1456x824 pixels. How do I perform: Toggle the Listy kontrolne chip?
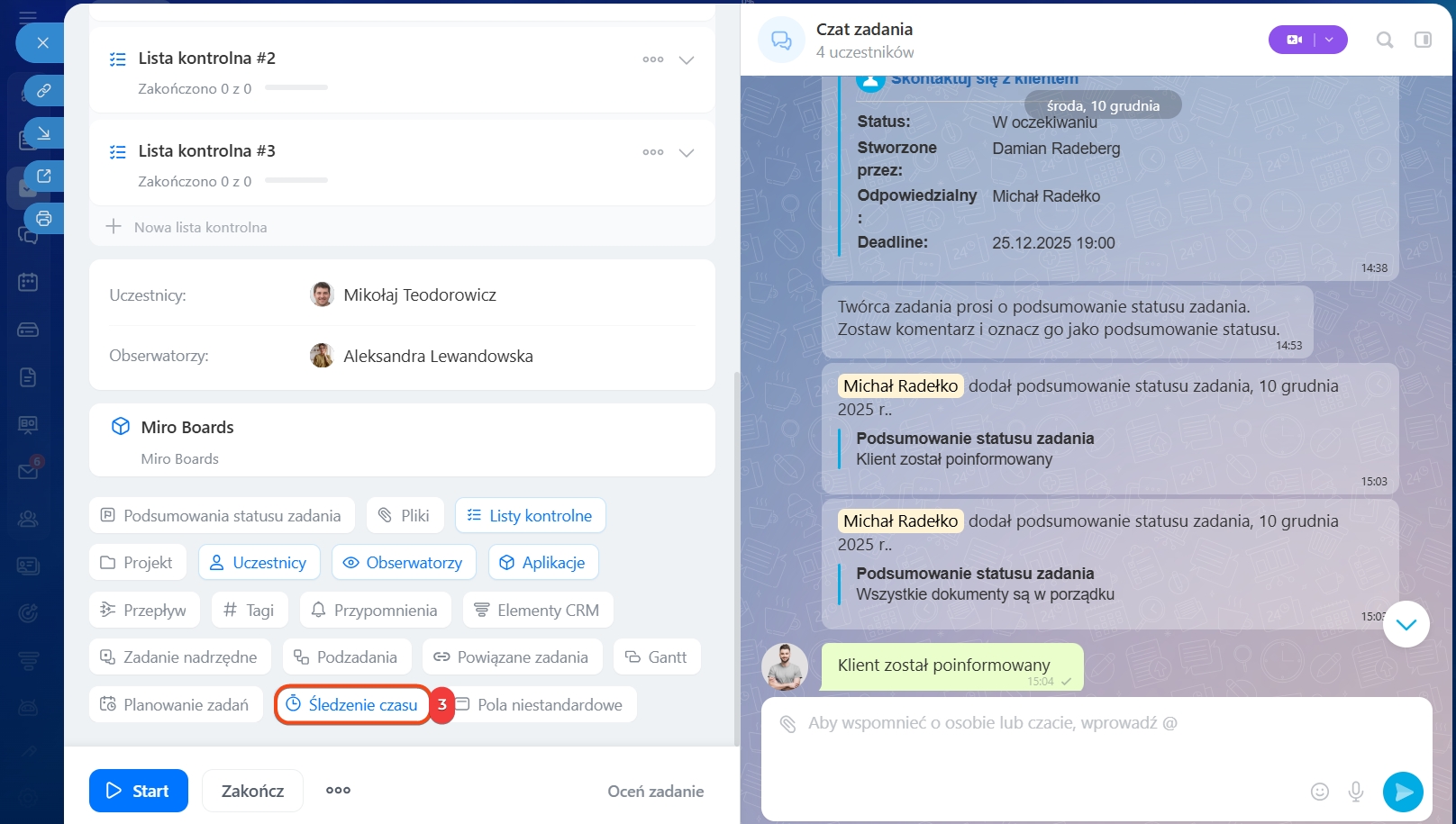(x=530, y=516)
